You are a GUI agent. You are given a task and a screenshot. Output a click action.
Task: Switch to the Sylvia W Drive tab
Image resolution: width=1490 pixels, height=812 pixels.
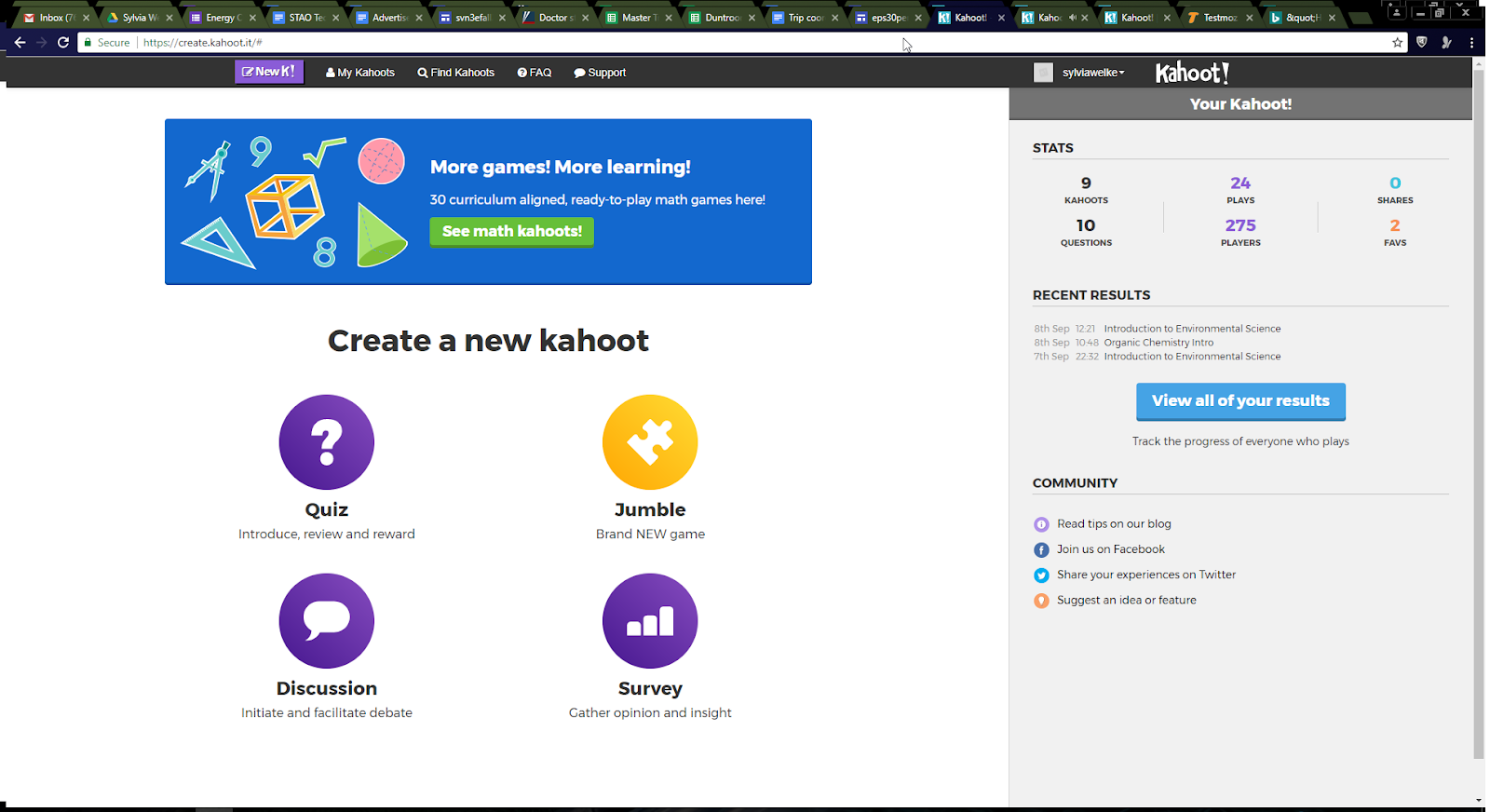click(x=138, y=18)
